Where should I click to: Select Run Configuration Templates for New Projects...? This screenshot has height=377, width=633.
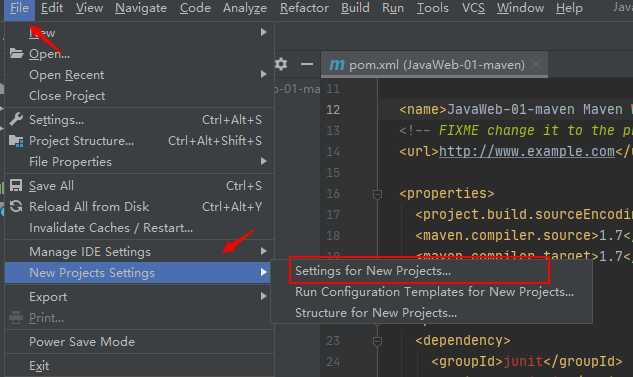[431, 292]
